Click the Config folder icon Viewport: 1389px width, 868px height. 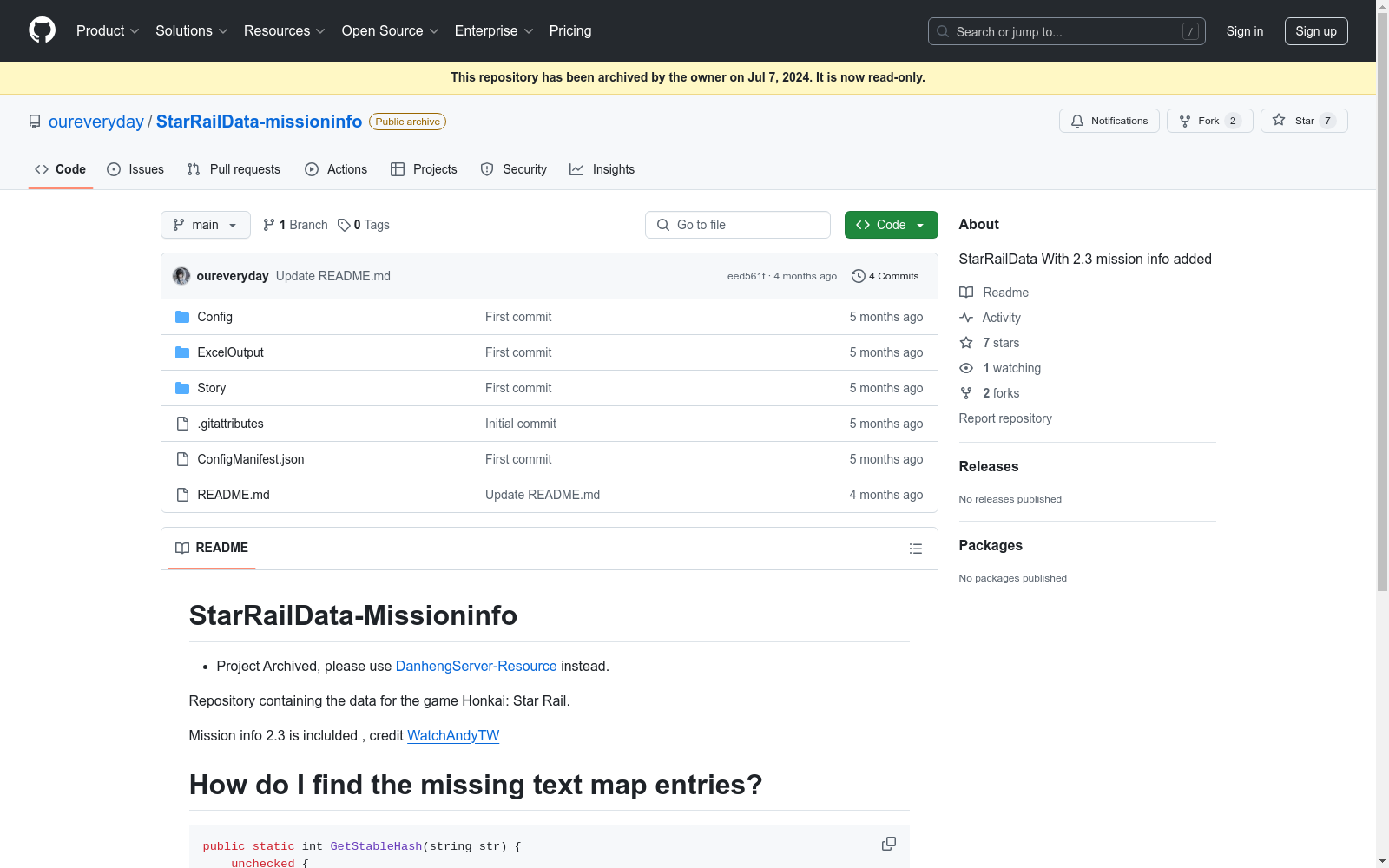point(182,317)
